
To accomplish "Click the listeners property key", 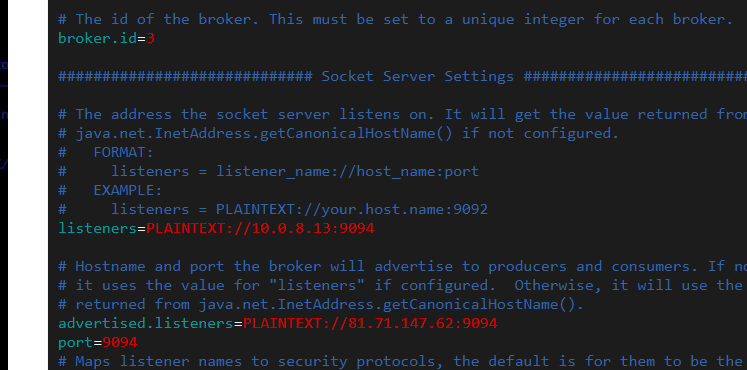I will (98, 228).
